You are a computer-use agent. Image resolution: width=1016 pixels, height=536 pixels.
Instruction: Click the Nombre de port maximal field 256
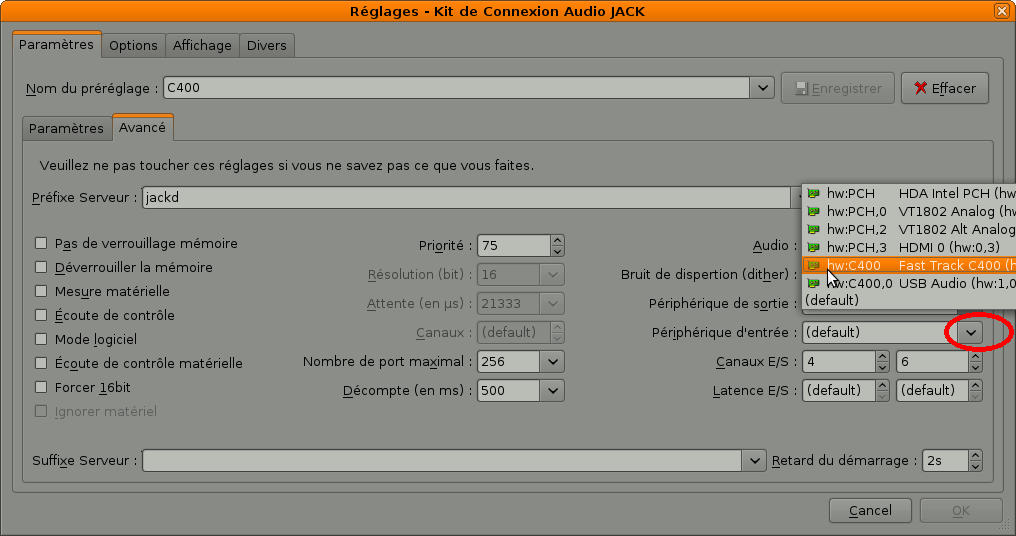[x=509, y=362]
